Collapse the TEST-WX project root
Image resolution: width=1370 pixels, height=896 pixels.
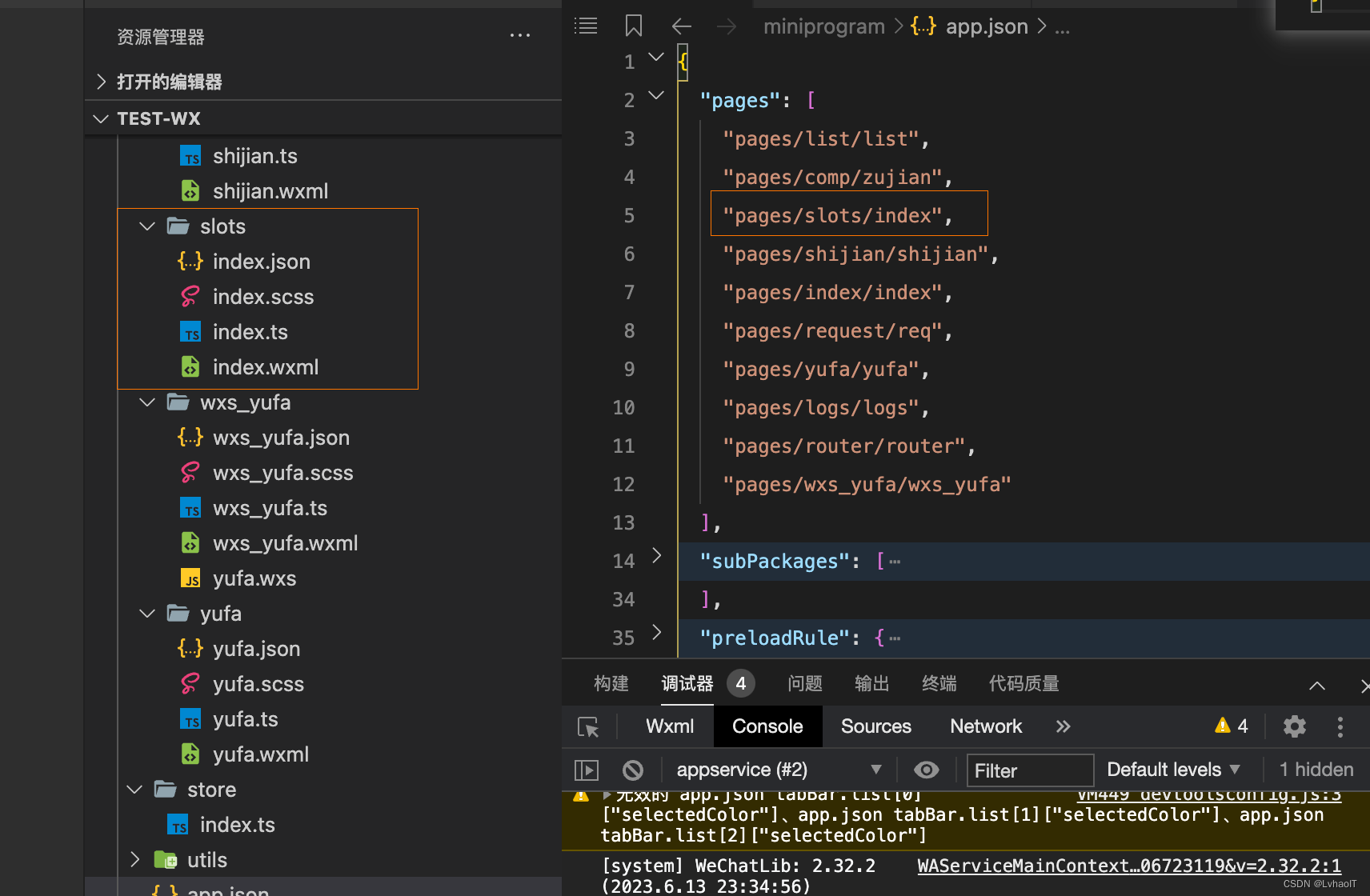(101, 118)
